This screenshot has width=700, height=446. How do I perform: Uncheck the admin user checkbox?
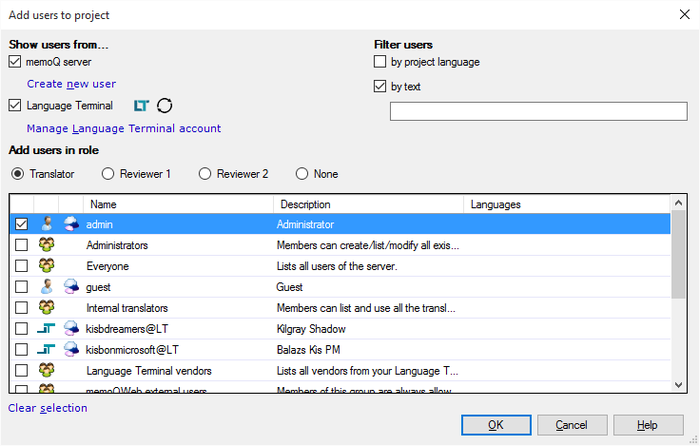coord(21,224)
